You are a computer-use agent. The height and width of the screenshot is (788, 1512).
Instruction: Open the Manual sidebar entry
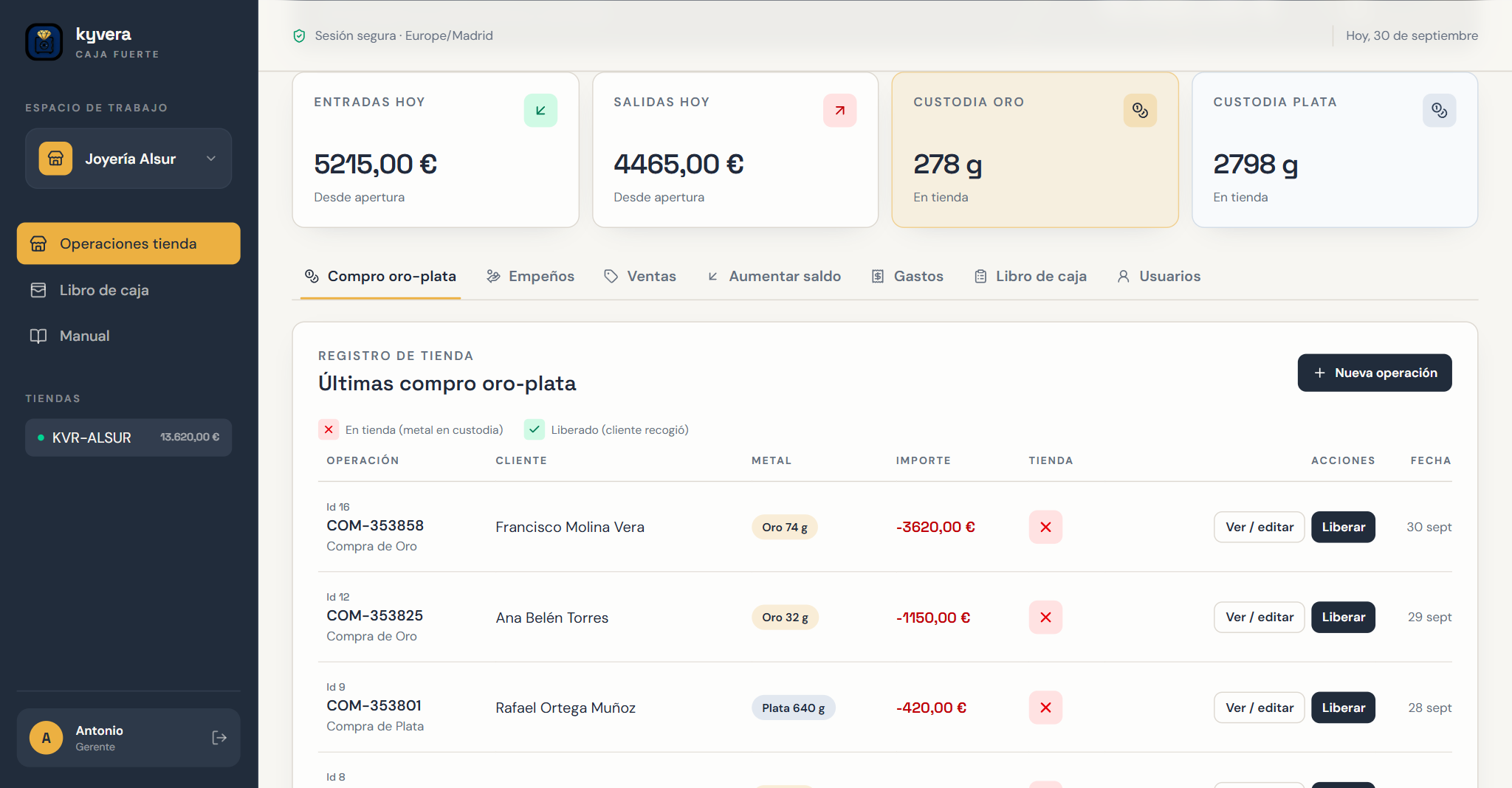(x=128, y=336)
